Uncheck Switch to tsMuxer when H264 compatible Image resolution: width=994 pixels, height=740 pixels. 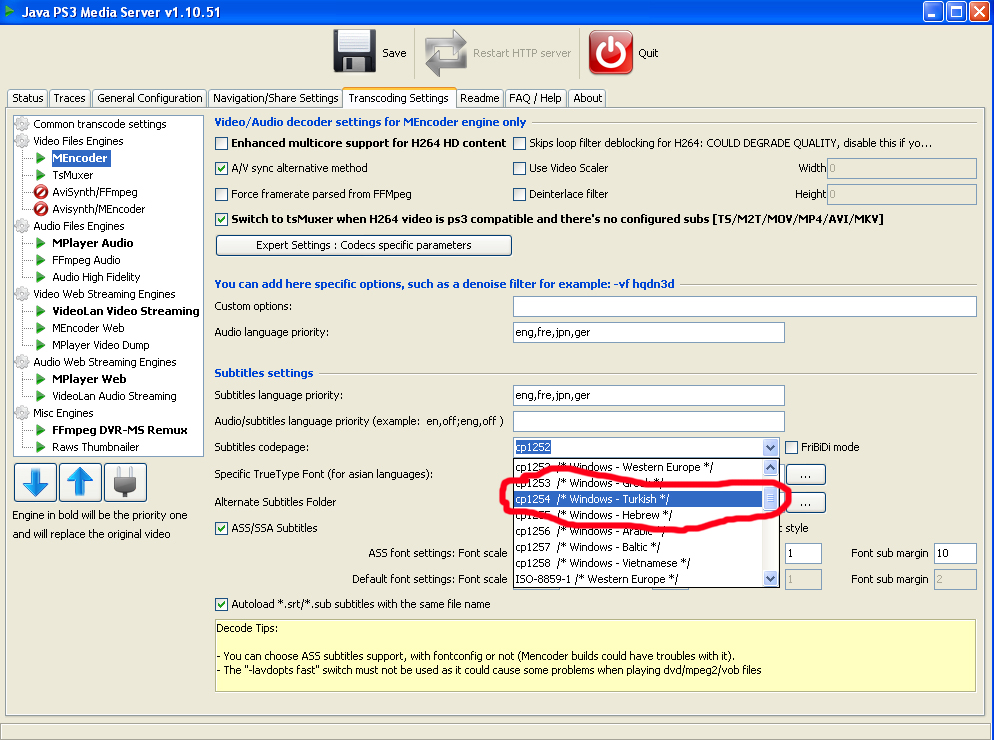click(x=221, y=219)
